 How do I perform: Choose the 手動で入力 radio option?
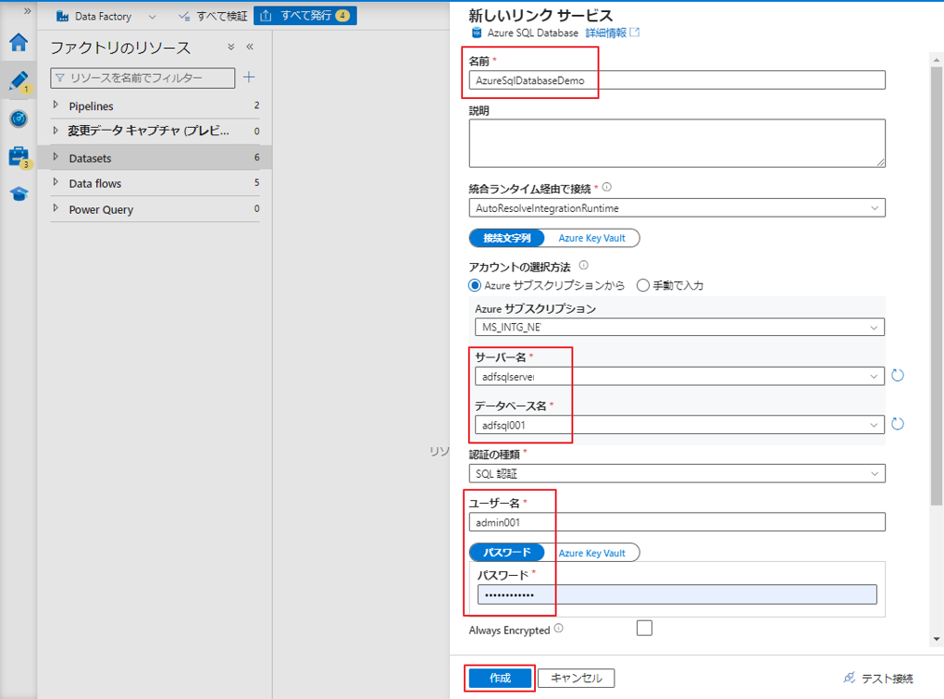click(643, 285)
